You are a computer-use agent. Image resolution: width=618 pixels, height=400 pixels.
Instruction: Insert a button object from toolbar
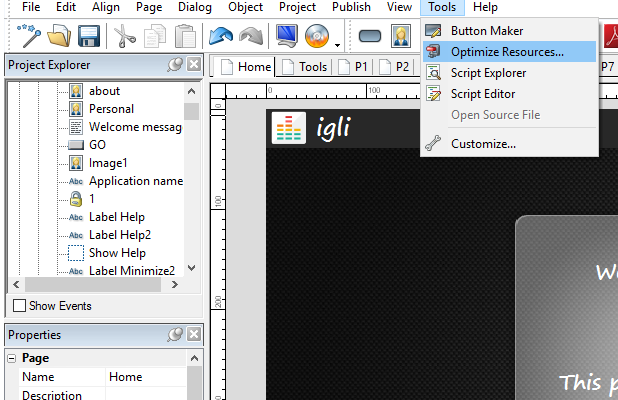click(x=369, y=38)
